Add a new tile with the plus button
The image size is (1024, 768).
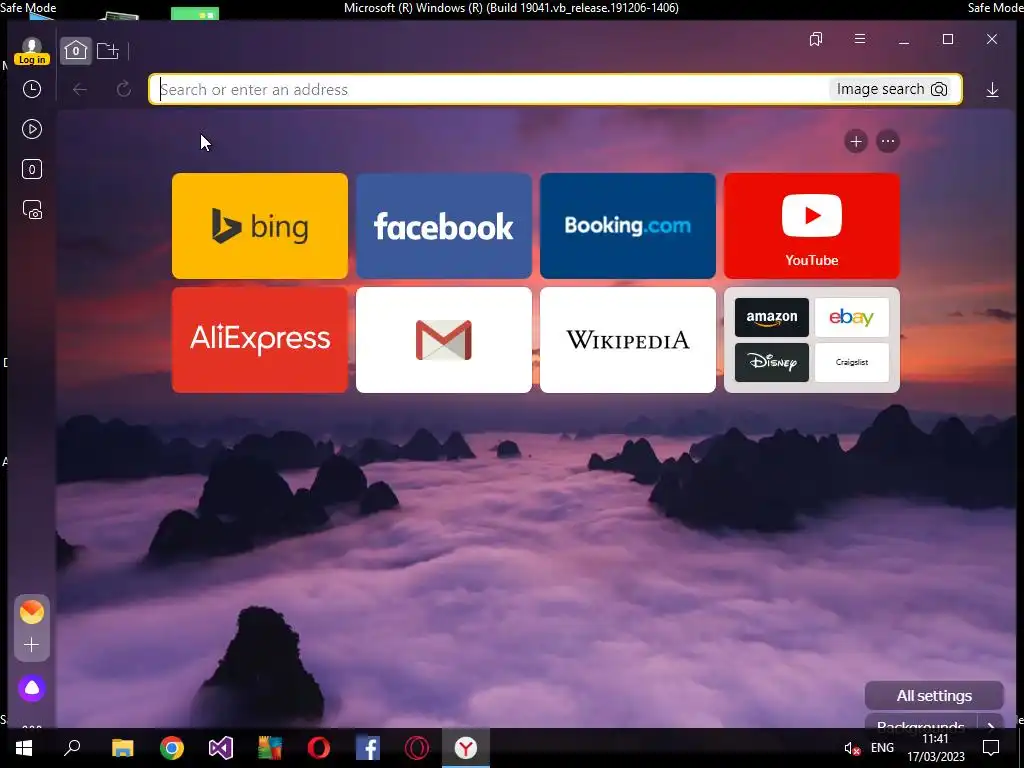tap(856, 141)
